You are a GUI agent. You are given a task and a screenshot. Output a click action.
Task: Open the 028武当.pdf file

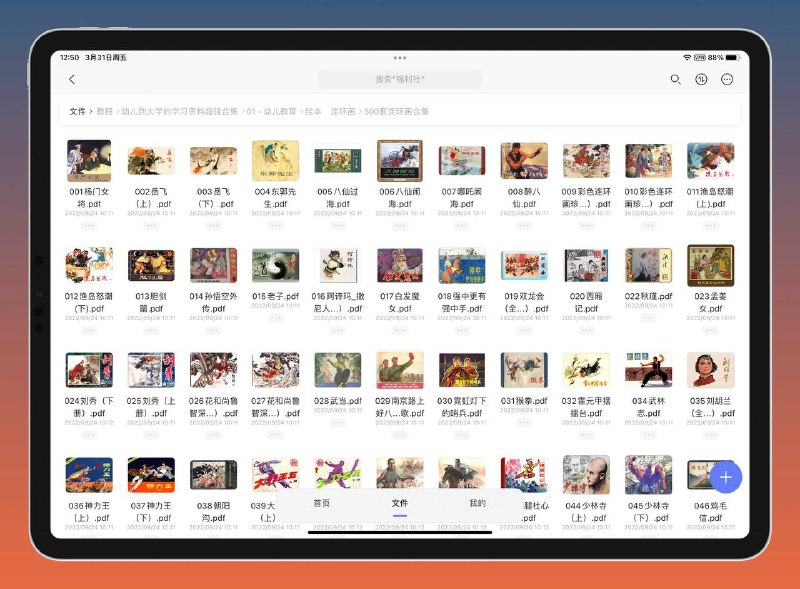click(x=337, y=370)
